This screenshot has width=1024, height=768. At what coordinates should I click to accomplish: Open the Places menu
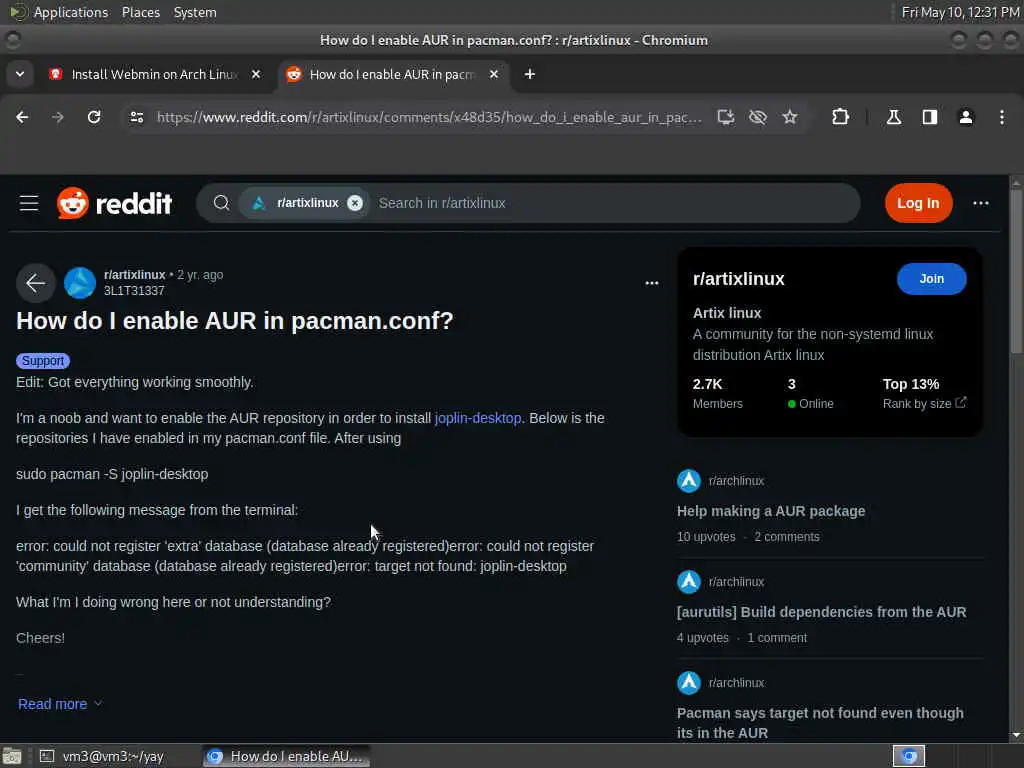[141, 12]
